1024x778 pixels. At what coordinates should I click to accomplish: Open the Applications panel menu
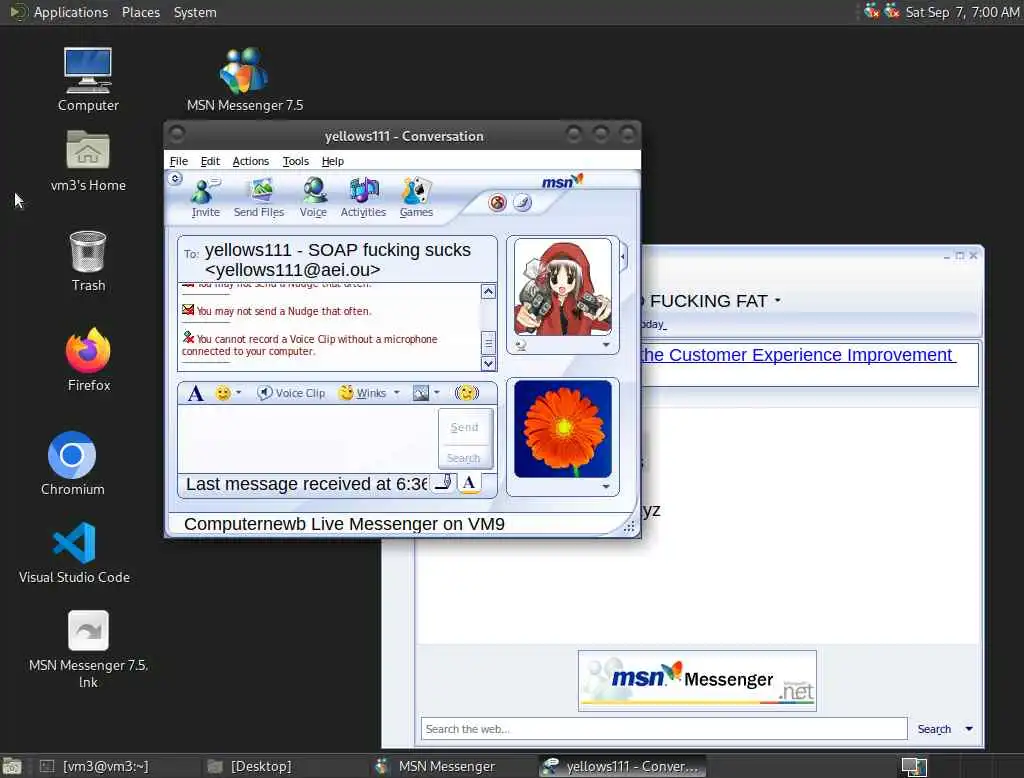(71, 12)
